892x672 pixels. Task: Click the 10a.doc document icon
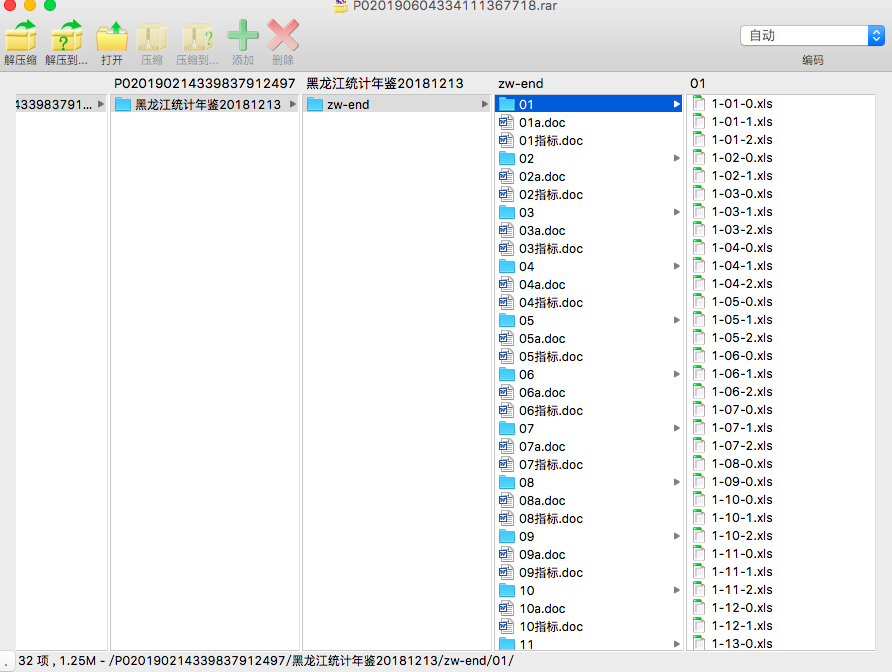tap(506, 608)
